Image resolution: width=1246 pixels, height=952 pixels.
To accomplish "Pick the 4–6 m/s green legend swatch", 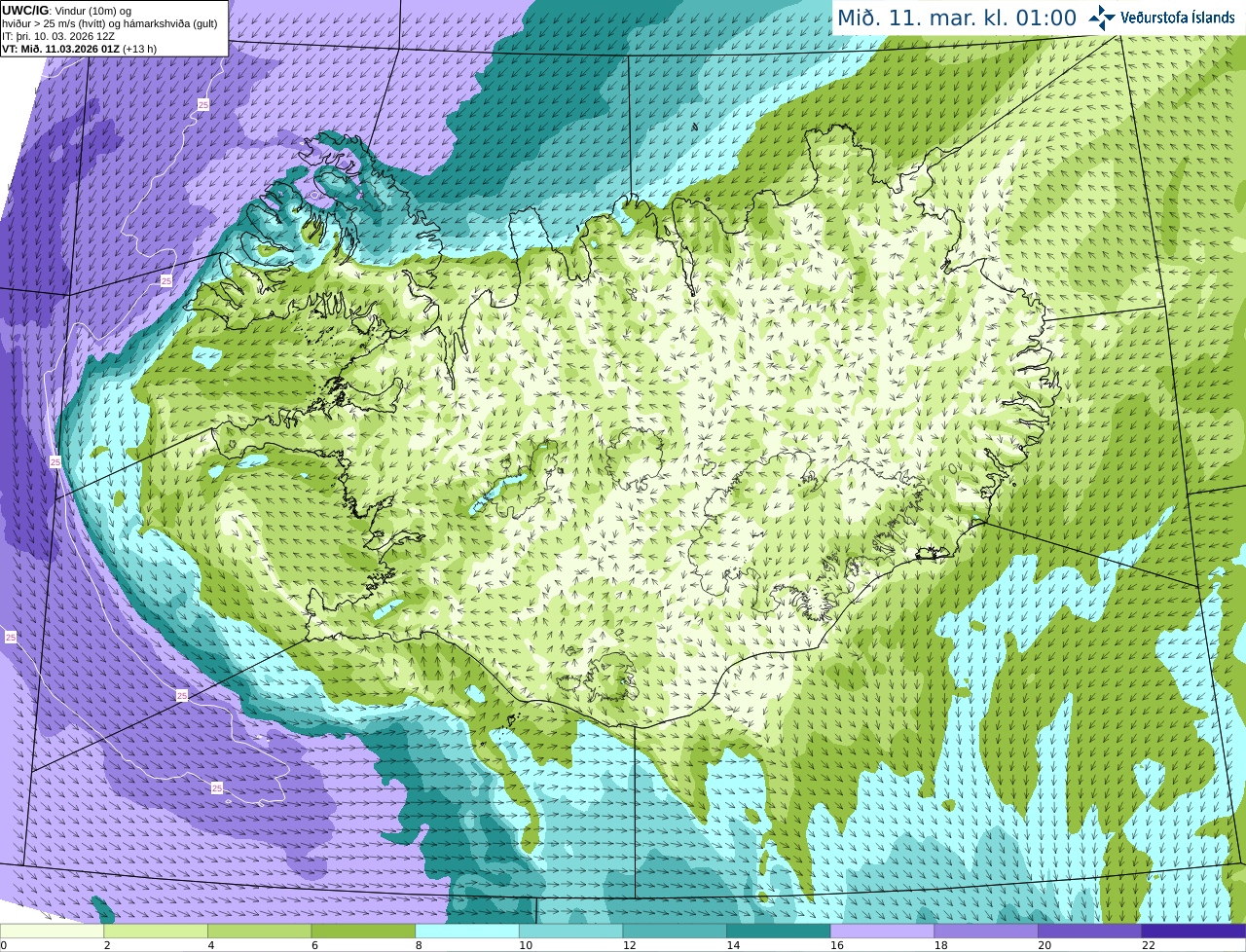I will click(260, 931).
